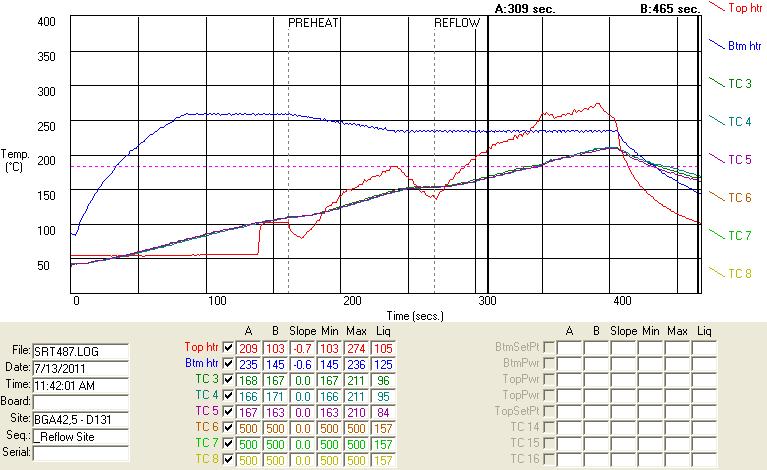Click TC 3 A value 168

pos(248,380)
